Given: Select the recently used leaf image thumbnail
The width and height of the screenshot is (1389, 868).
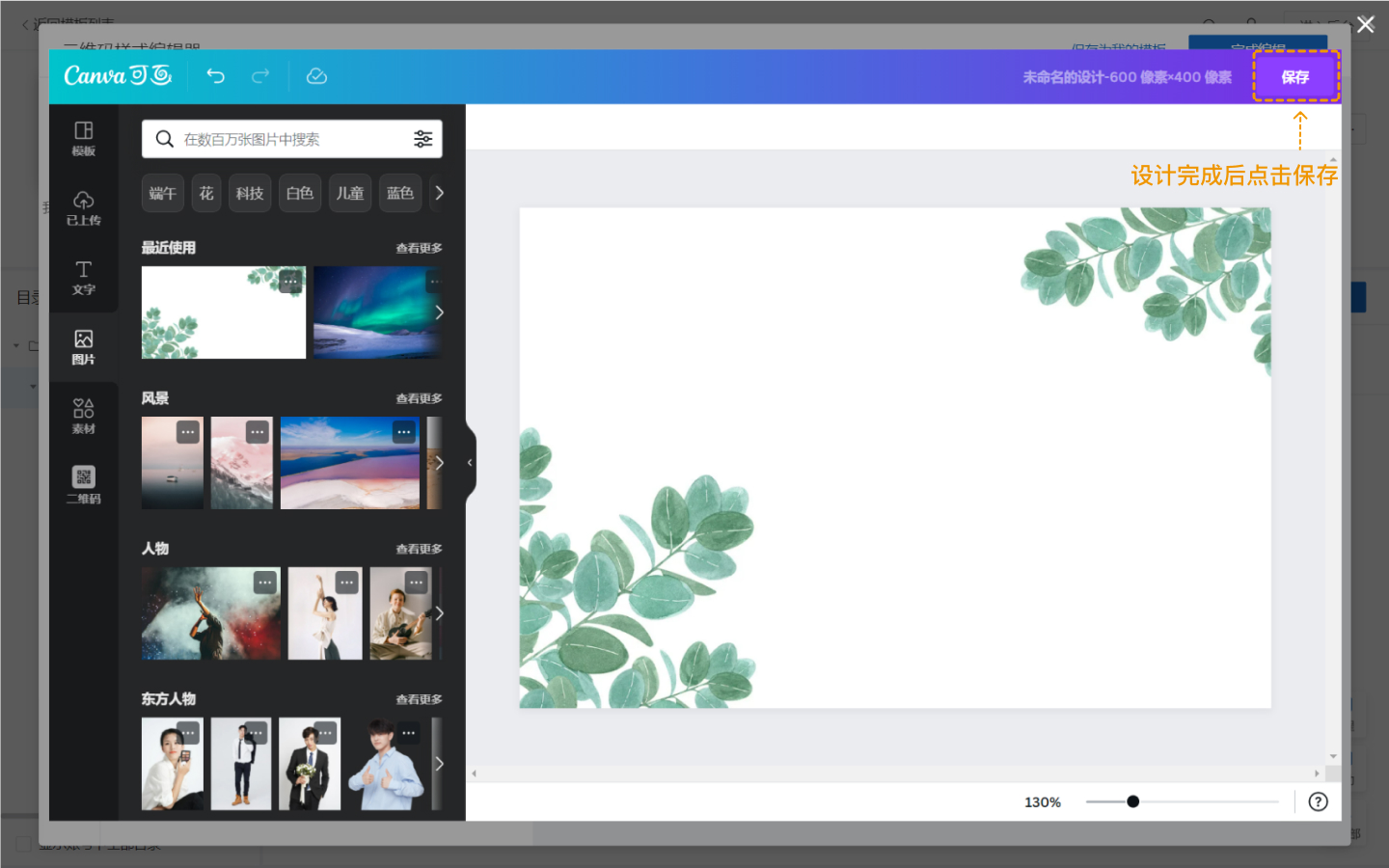Looking at the screenshot, I should click(224, 312).
